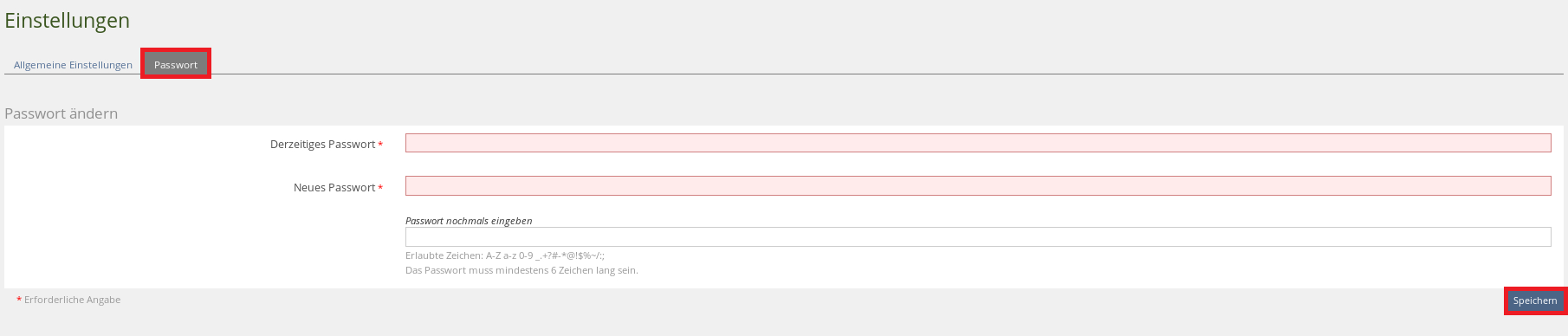Image resolution: width=1568 pixels, height=336 pixels.
Task: Click the red asterisk beside Neues Passwort
Action: [x=380, y=189]
